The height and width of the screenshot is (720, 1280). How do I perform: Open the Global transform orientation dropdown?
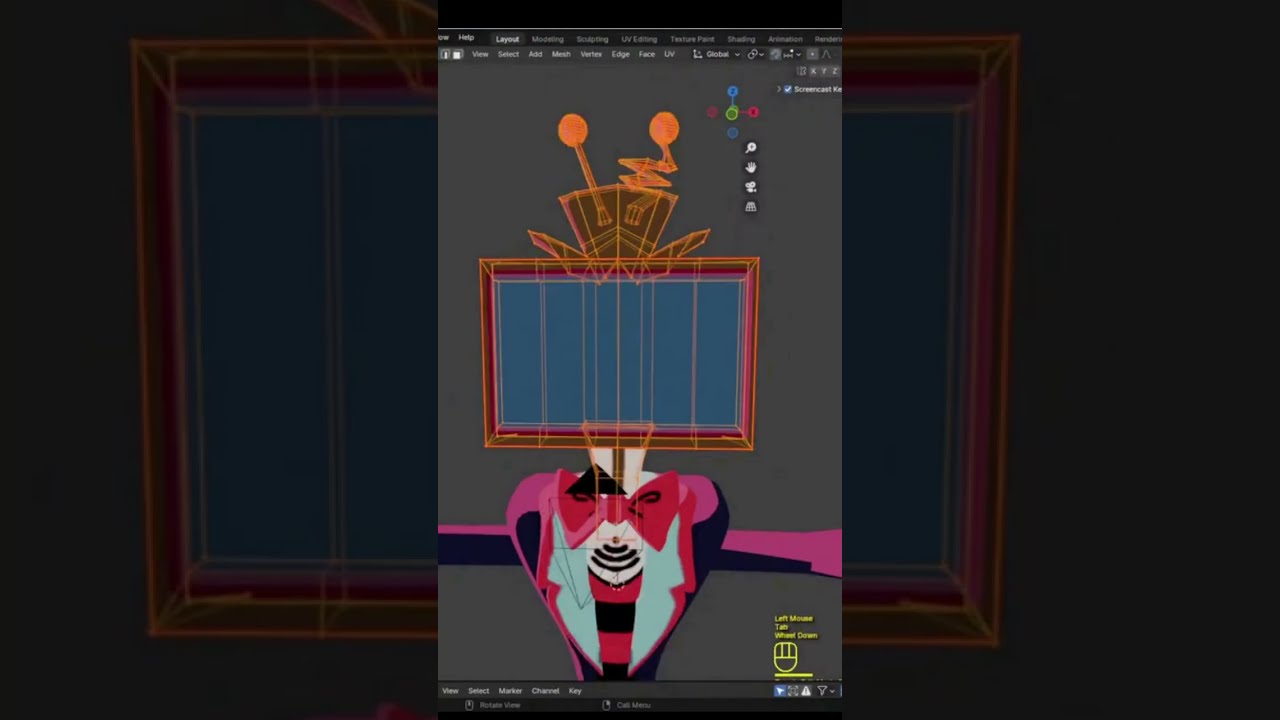(717, 54)
